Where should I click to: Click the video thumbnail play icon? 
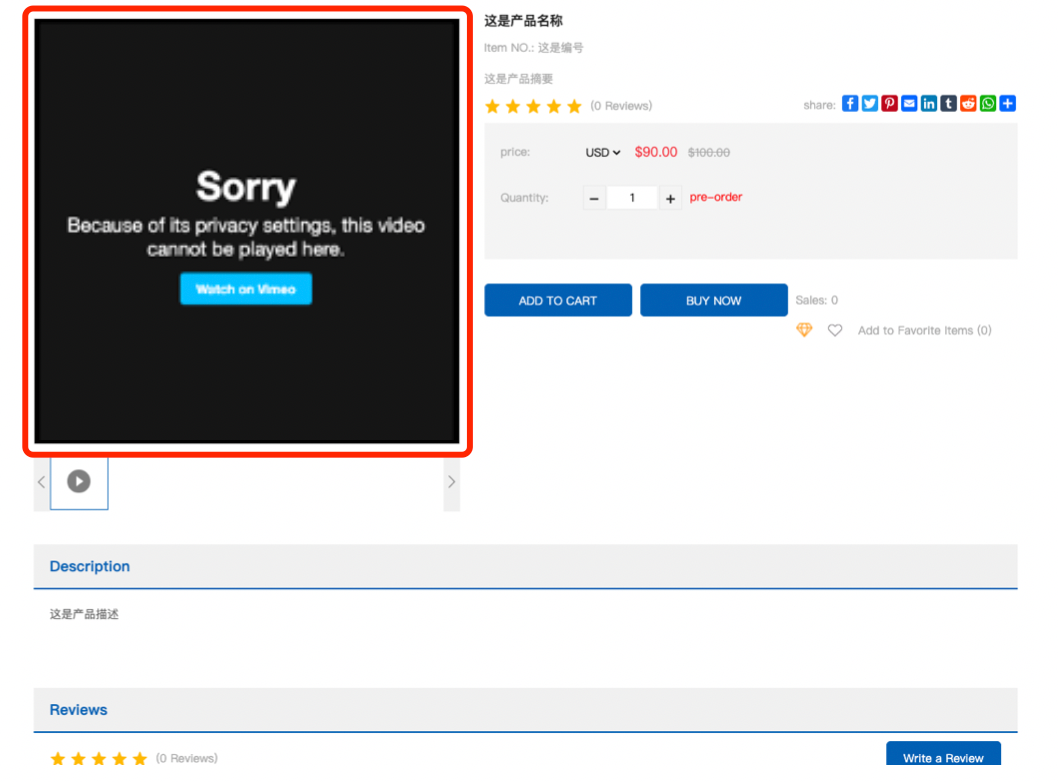(x=79, y=482)
